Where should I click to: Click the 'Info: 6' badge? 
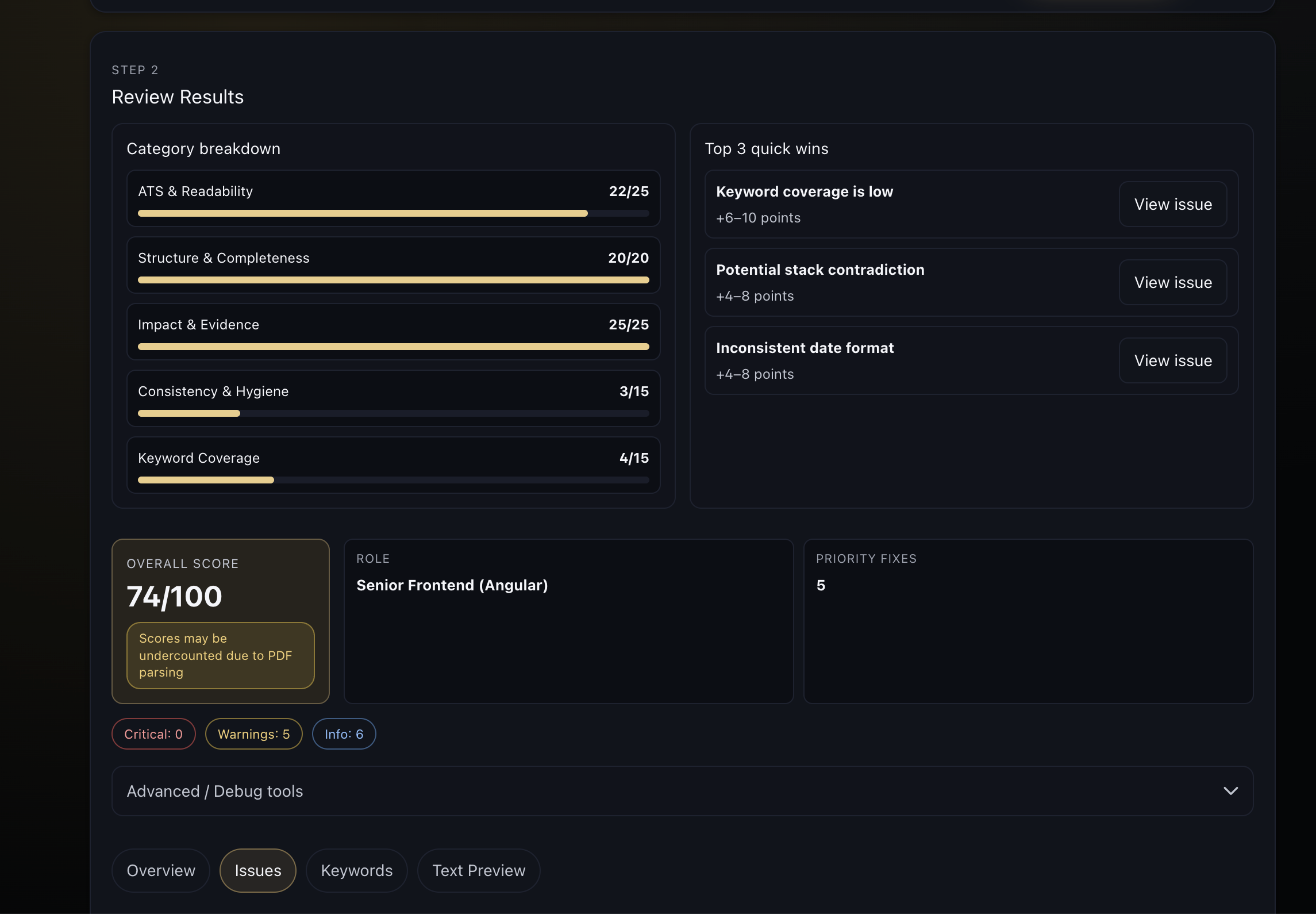343,733
